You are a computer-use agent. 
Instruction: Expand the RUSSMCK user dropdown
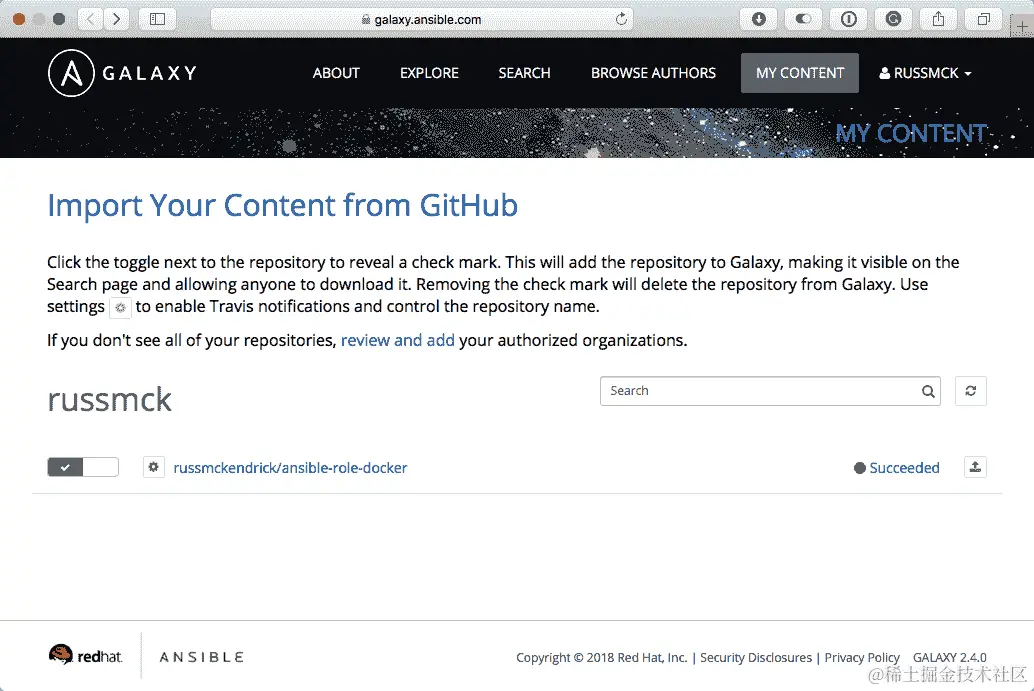(925, 73)
